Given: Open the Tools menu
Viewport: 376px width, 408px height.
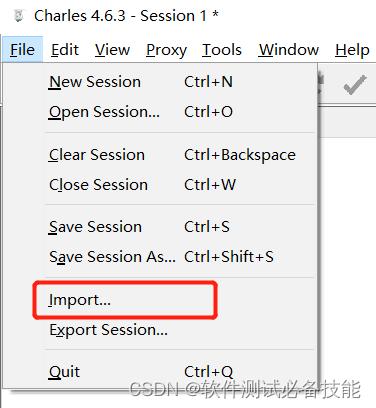Looking at the screenshot, I should [222, 50].
